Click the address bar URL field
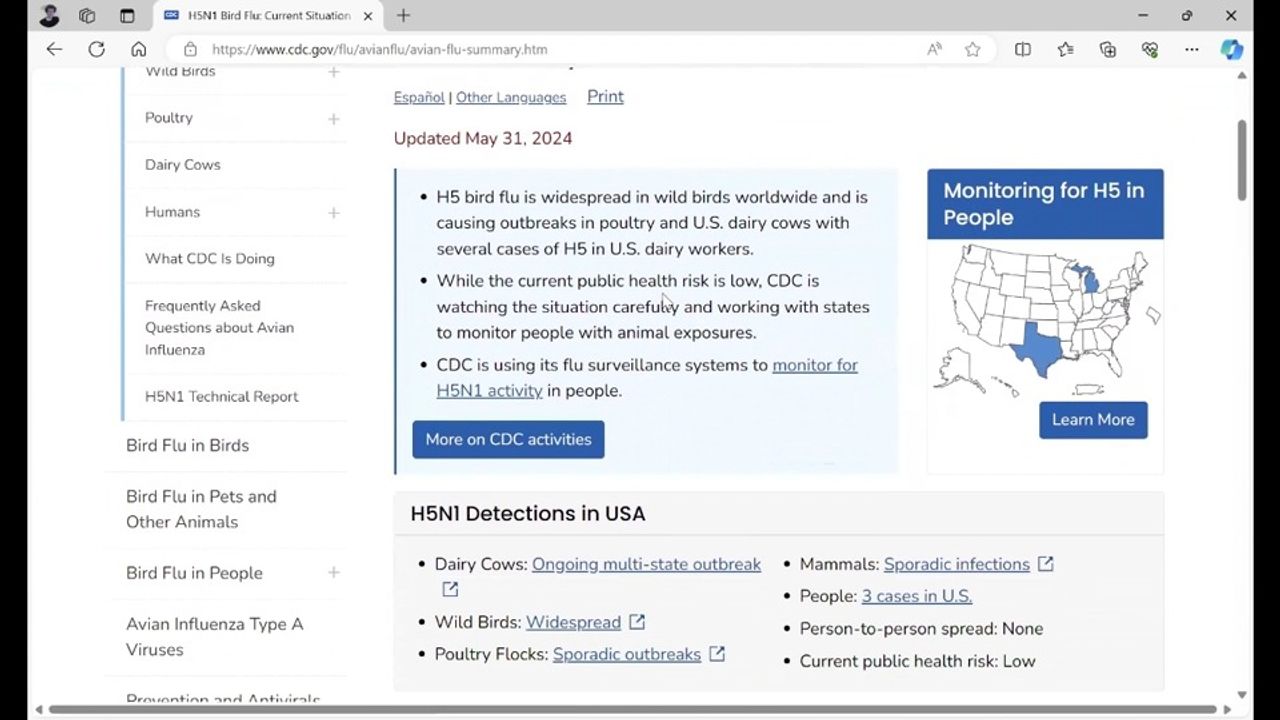This screenshot has width=1280, height=720. (550, 49)
